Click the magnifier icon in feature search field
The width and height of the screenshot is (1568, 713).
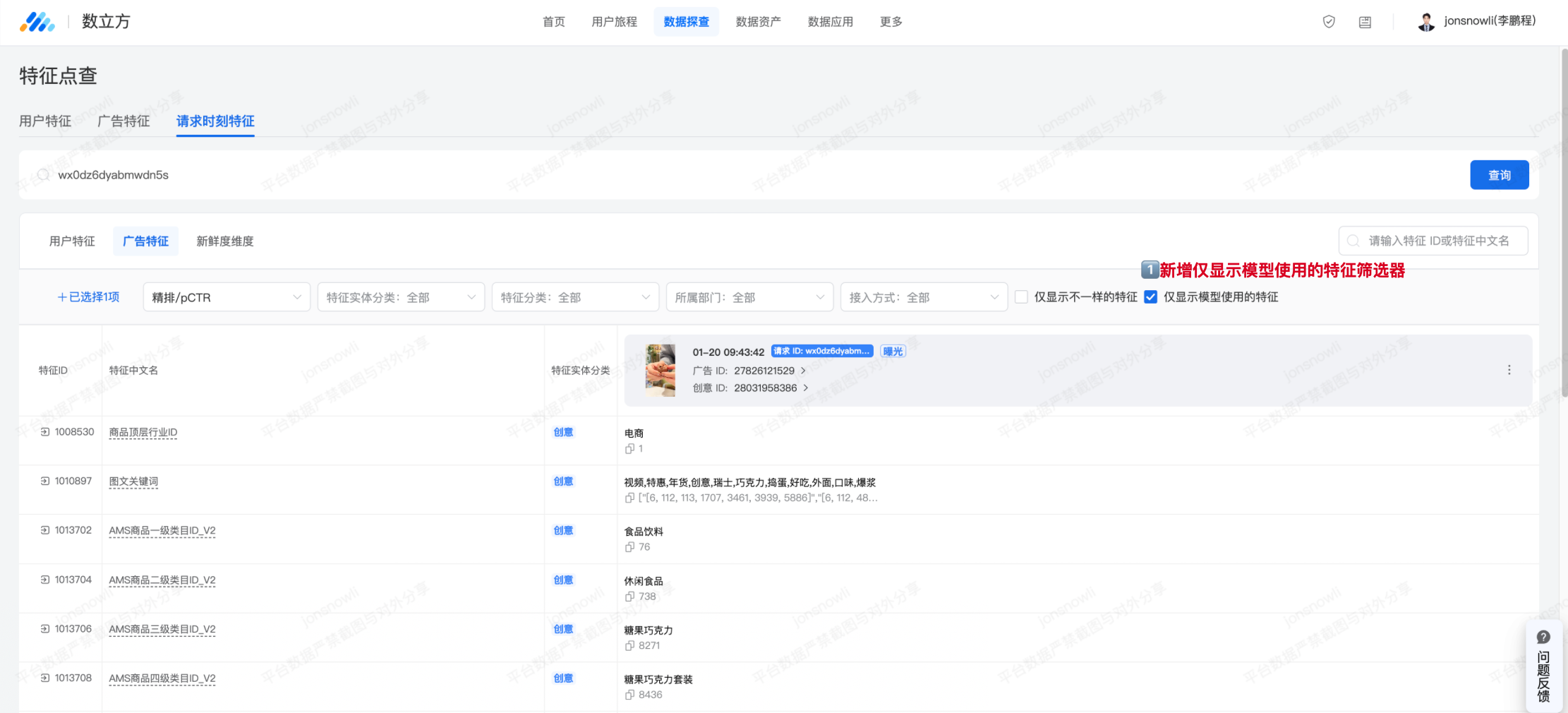(x=1353, y=241)
